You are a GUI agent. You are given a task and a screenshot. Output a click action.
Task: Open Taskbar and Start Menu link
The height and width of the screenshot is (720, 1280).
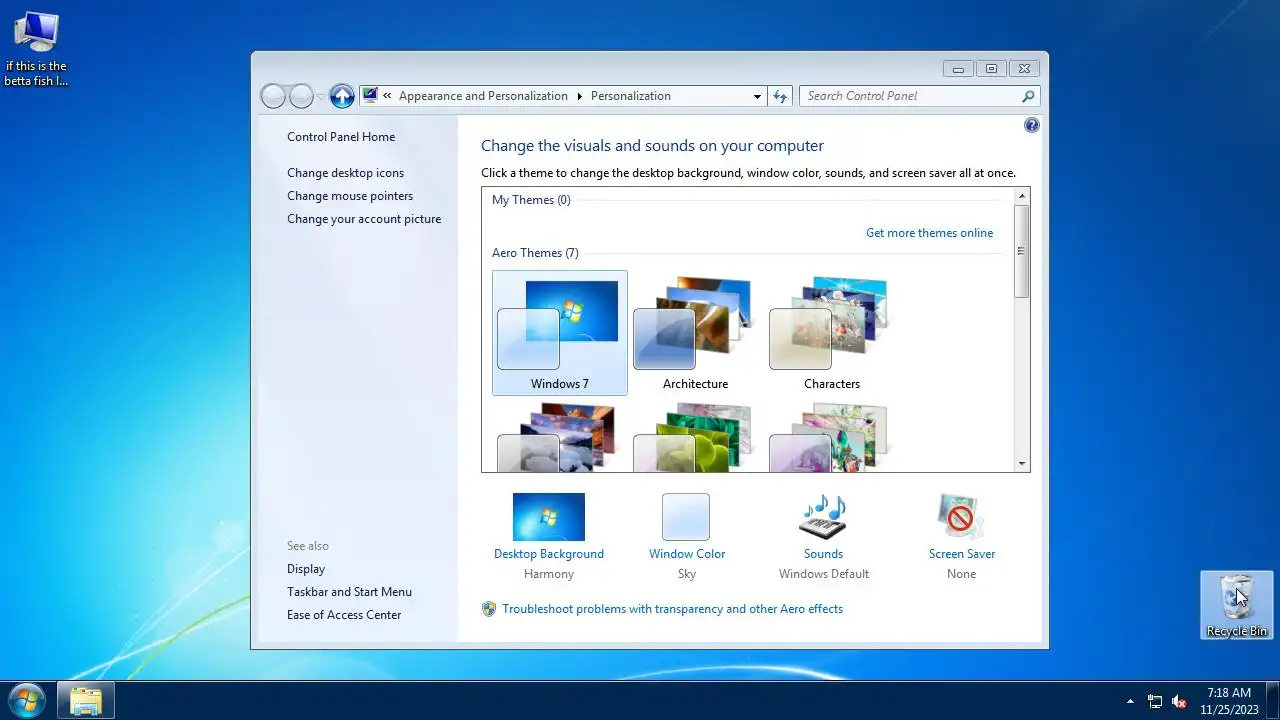point(349,592)
